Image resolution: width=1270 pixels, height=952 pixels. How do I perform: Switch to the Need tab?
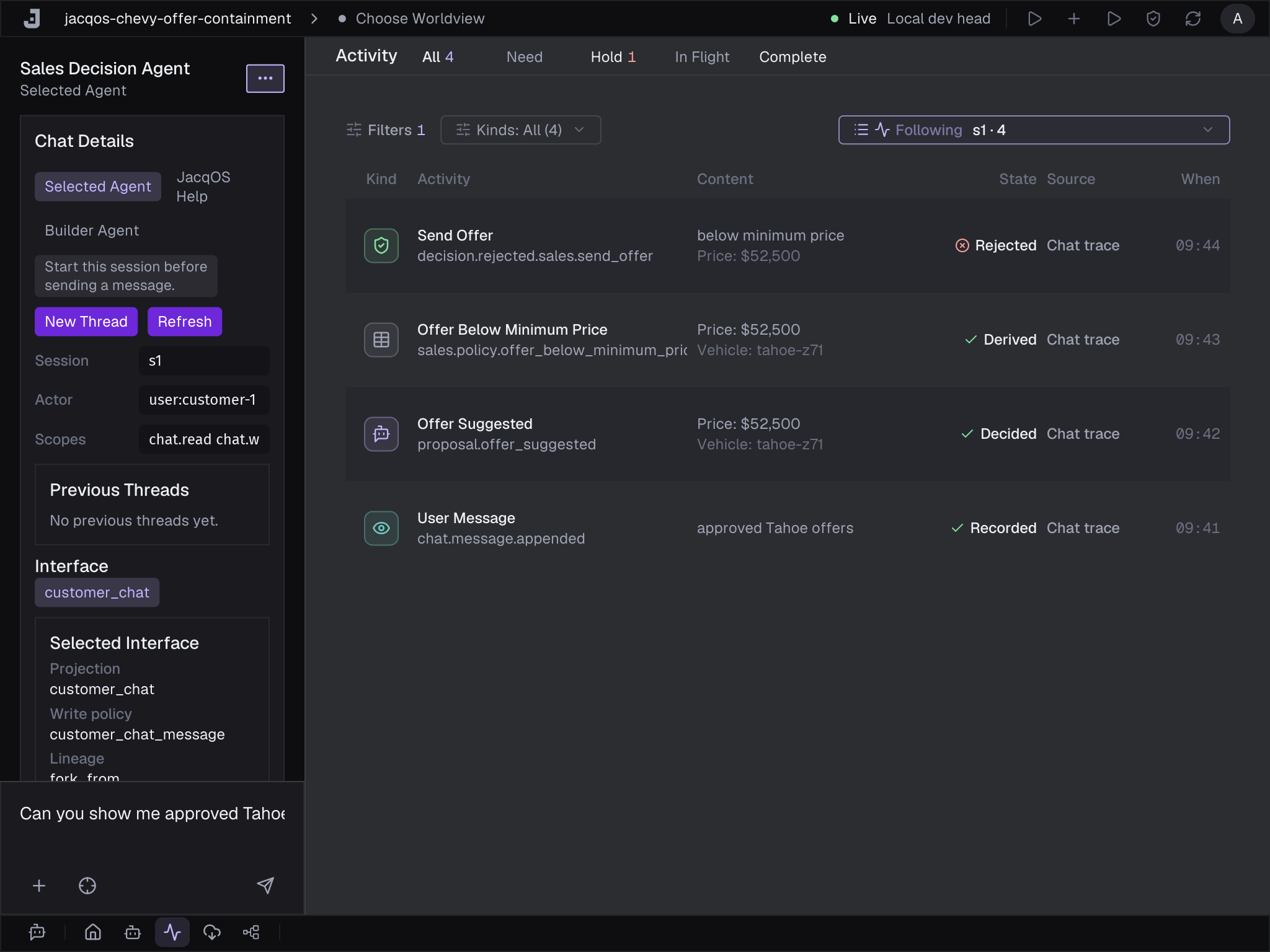coord(525,57)
